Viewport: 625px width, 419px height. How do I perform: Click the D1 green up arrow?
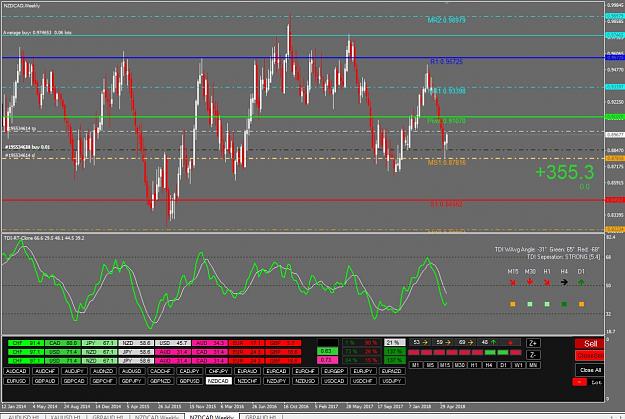(581, 282)
